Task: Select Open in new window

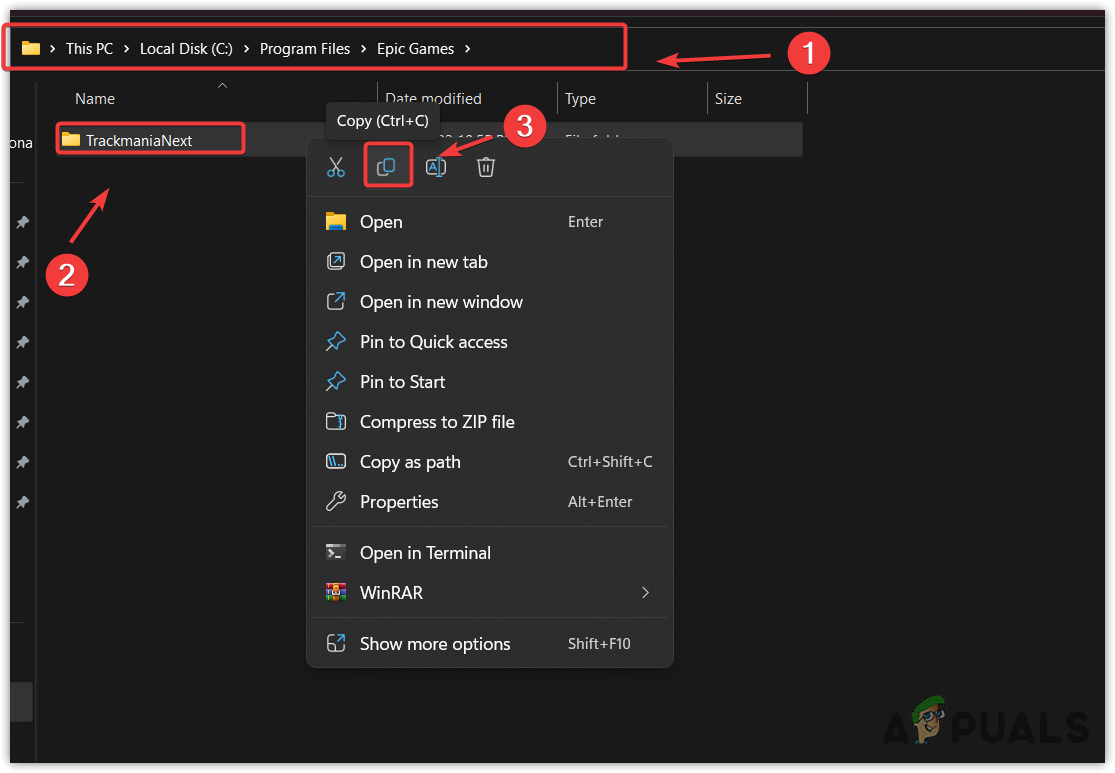Action: tap(490, 302)
